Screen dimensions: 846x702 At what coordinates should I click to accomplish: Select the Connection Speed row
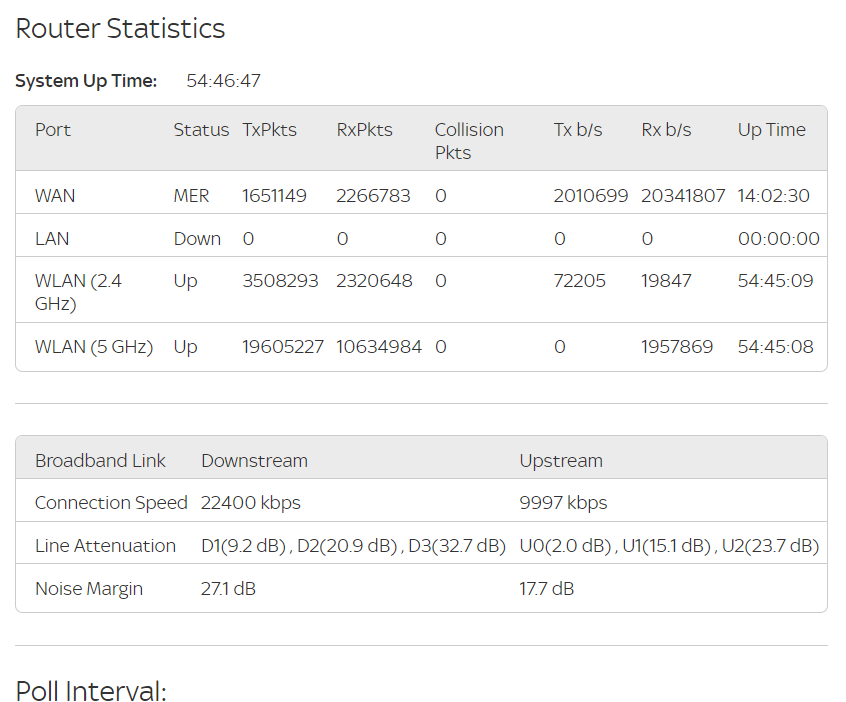110,501
